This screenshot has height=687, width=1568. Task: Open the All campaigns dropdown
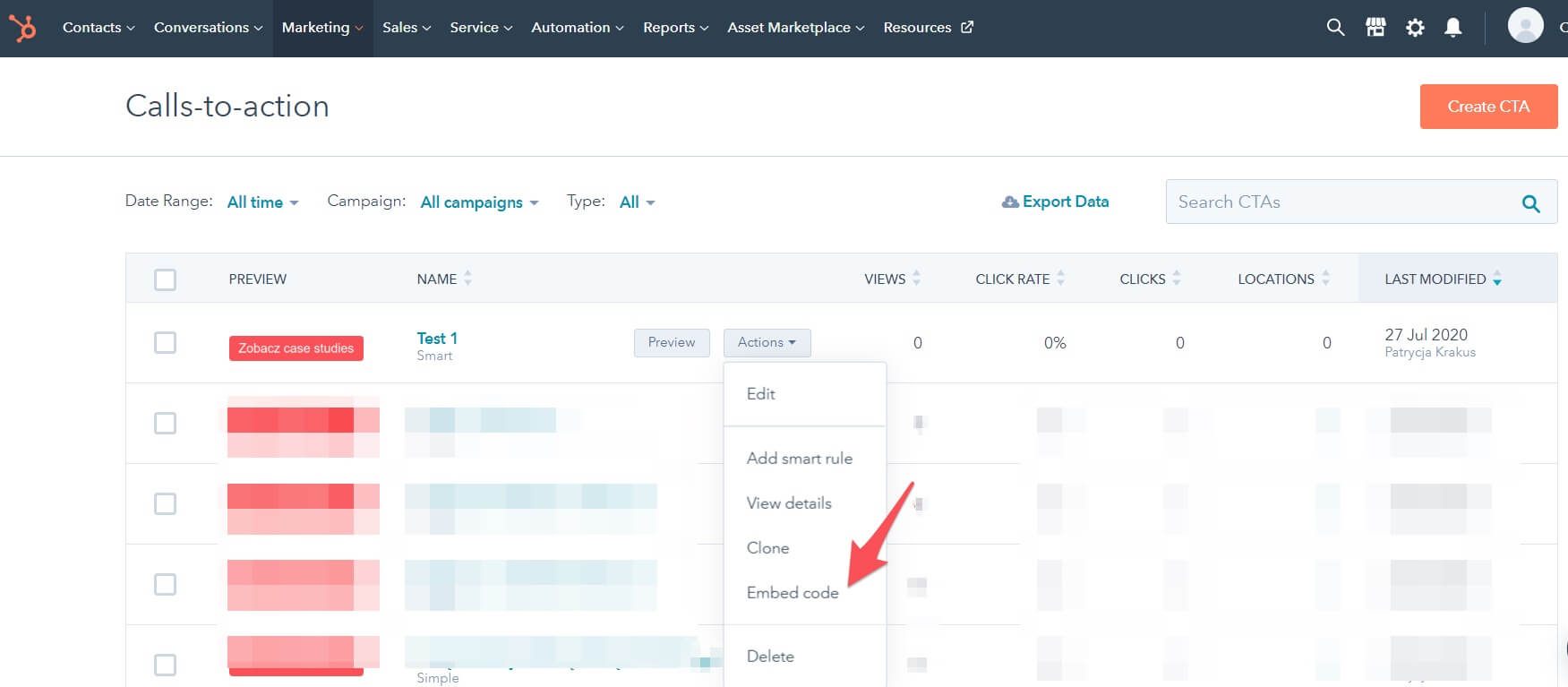coord(479,202)
